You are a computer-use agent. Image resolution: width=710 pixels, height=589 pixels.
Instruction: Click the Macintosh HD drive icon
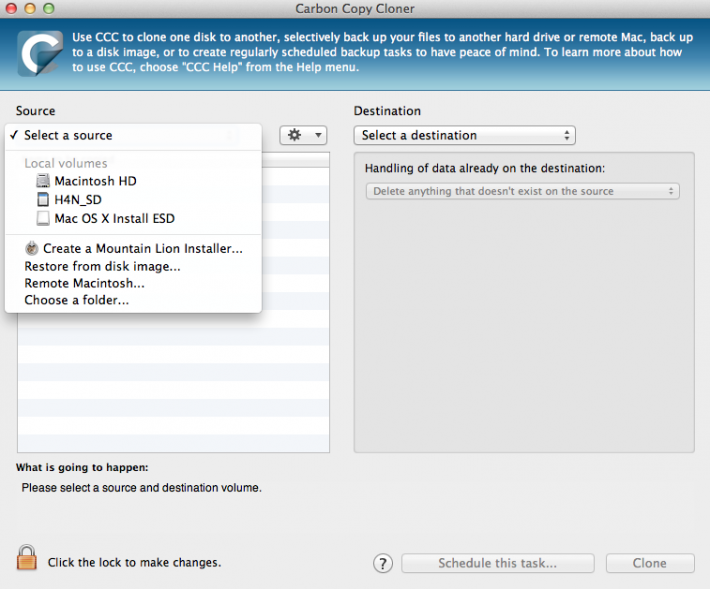(43, 181)
